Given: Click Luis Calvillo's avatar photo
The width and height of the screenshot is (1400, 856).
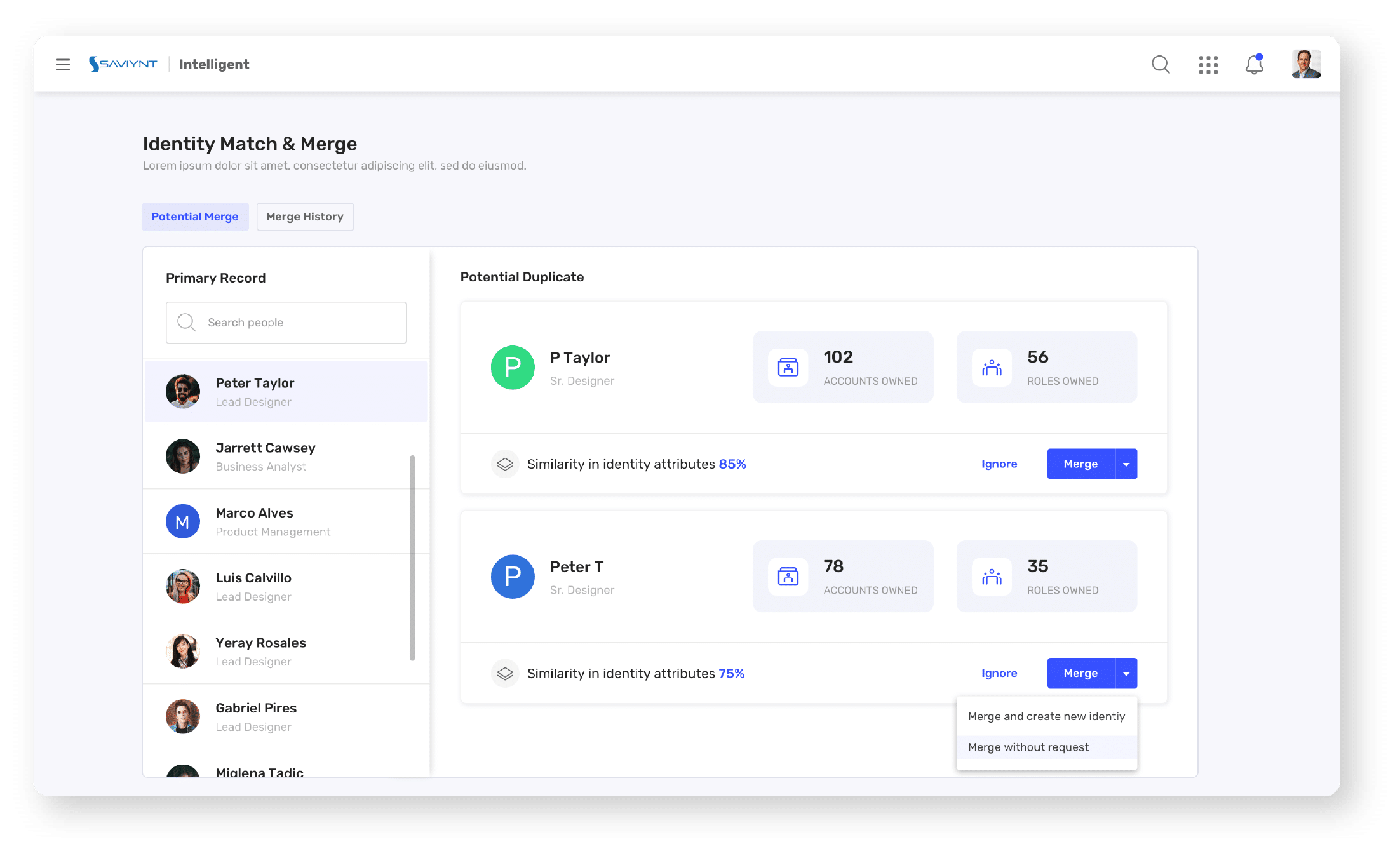Looking at the screenshot, I should 183,586.
